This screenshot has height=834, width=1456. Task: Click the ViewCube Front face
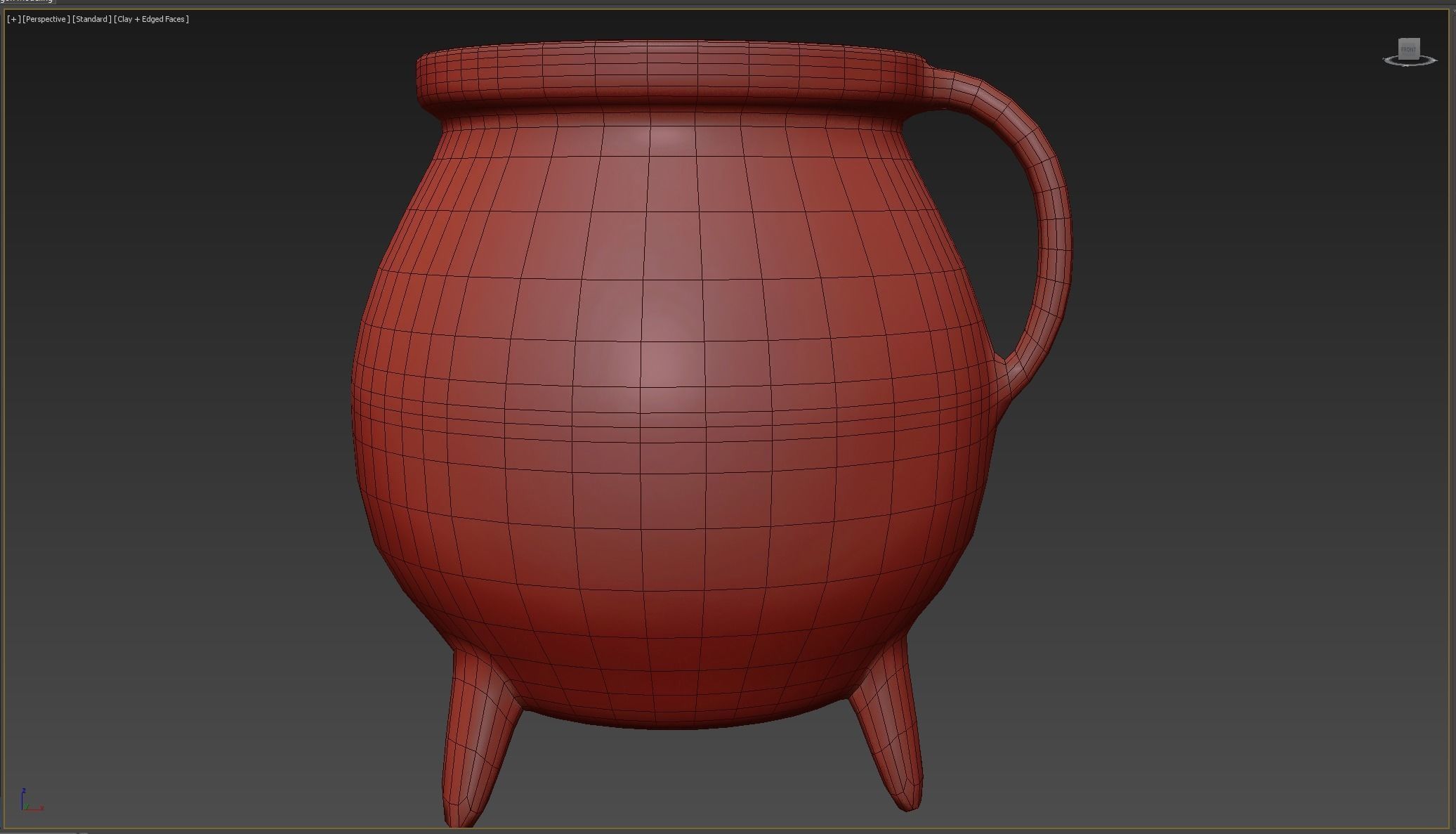click(1408, 49)
